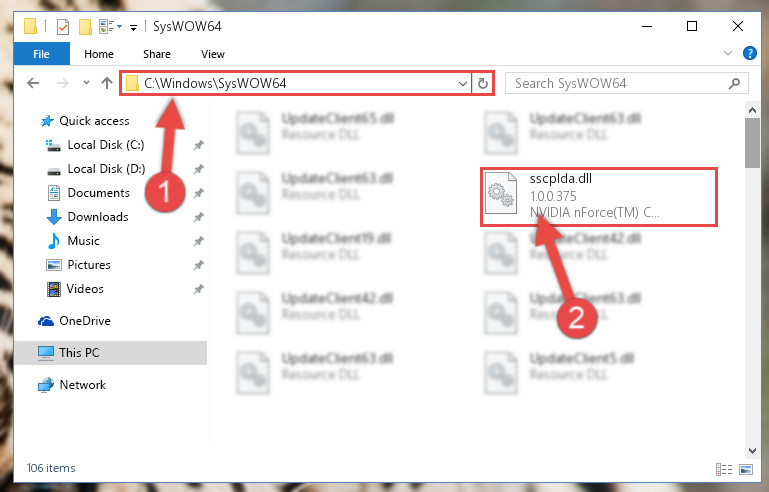The image size is (769, 492).
Task: Click the search magnifier icon
Action: 734,83
